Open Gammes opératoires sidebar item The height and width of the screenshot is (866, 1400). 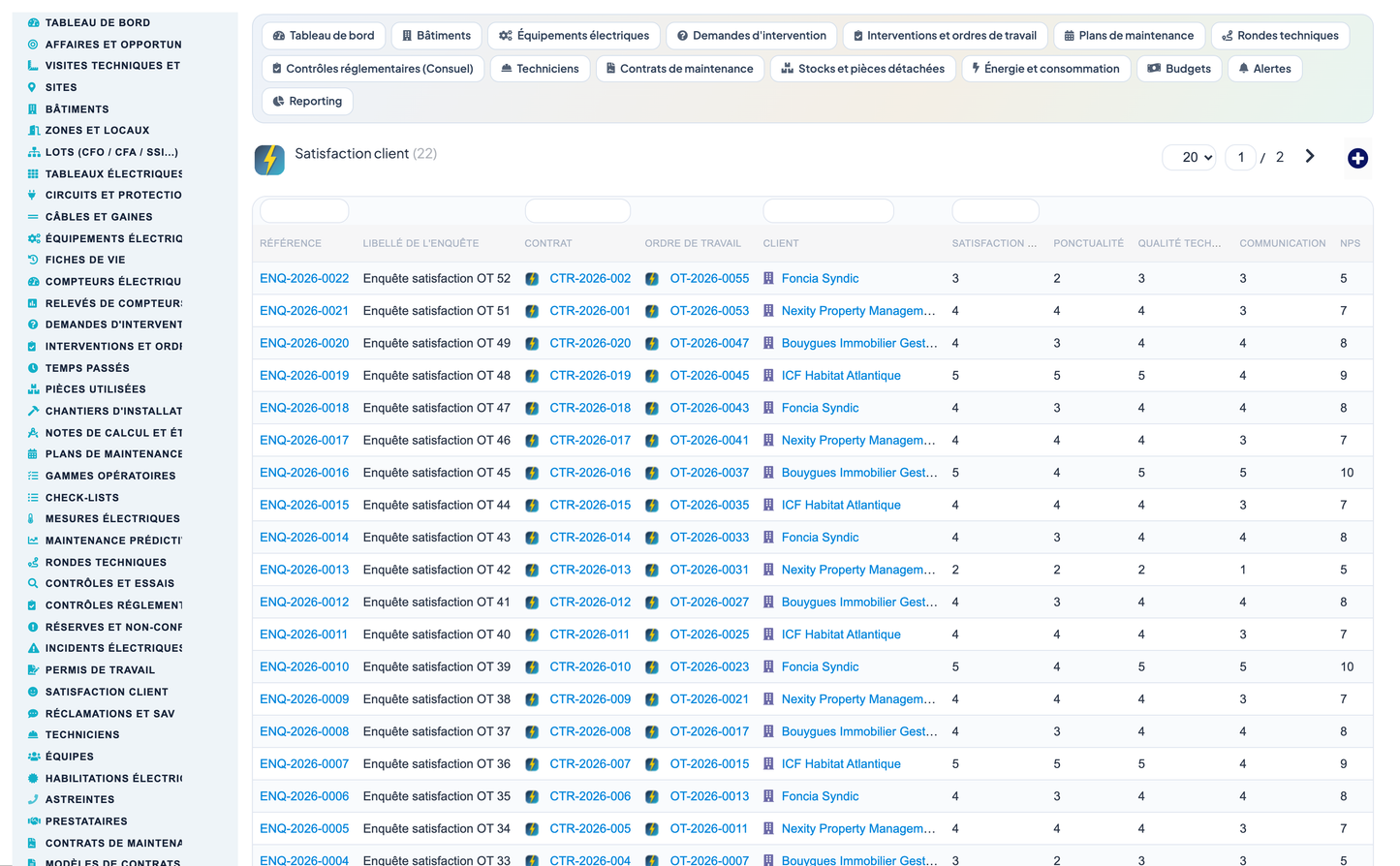click(110, 476)
